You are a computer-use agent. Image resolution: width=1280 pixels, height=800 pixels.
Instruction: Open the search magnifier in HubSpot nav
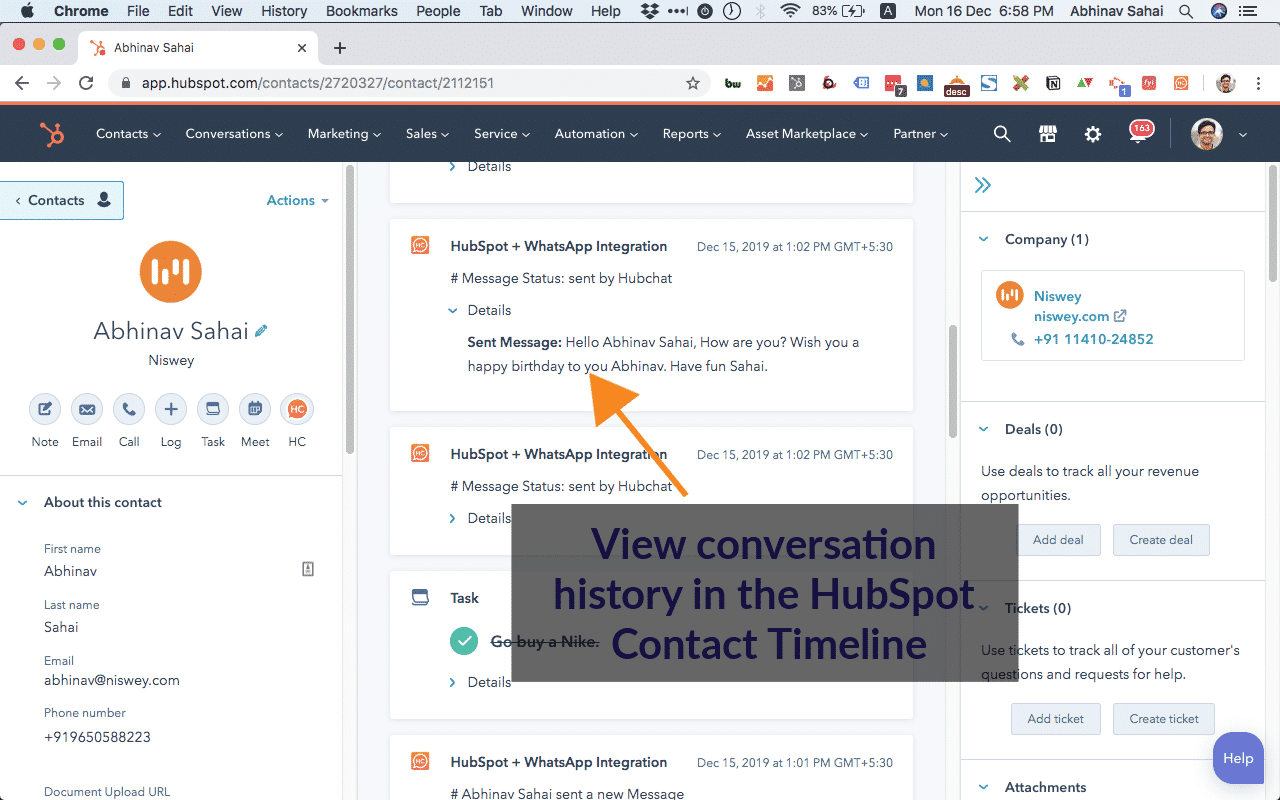click(1002, 134)
